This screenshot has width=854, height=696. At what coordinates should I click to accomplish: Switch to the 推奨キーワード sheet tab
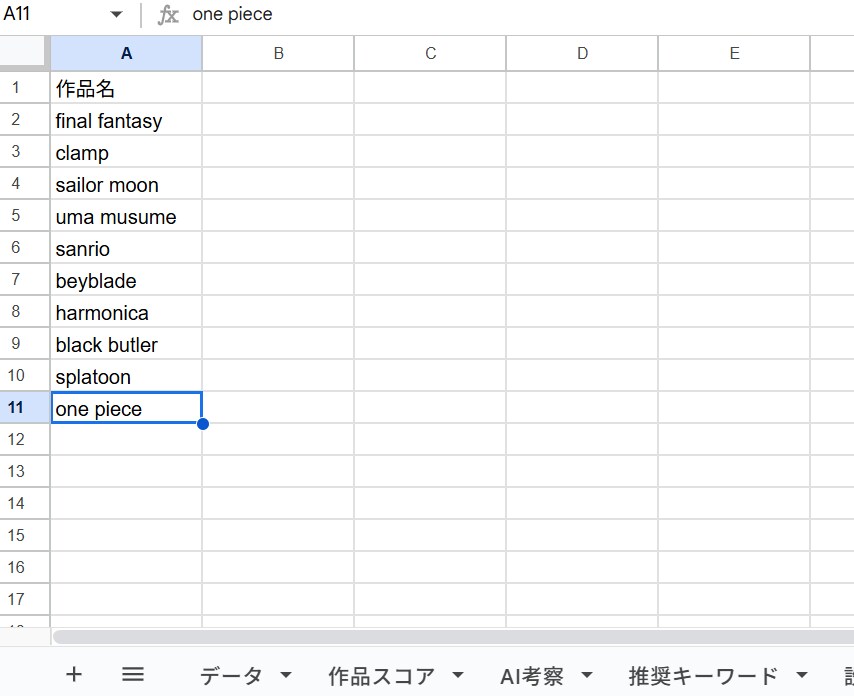[703, 676]
